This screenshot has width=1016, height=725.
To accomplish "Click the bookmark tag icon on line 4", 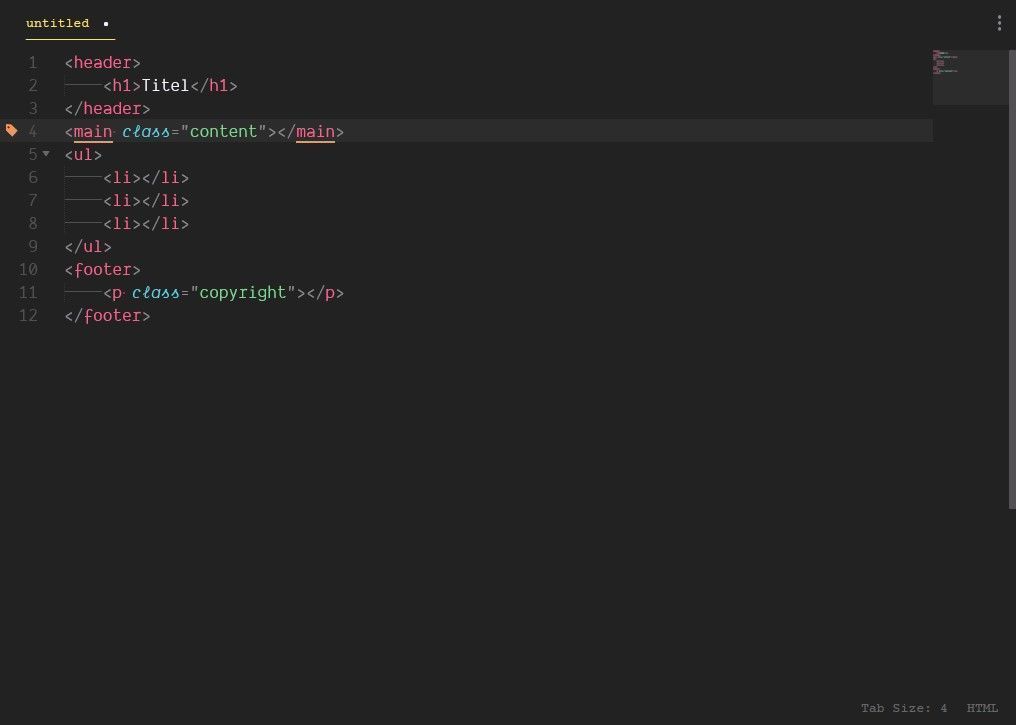I will pos(12,131).
